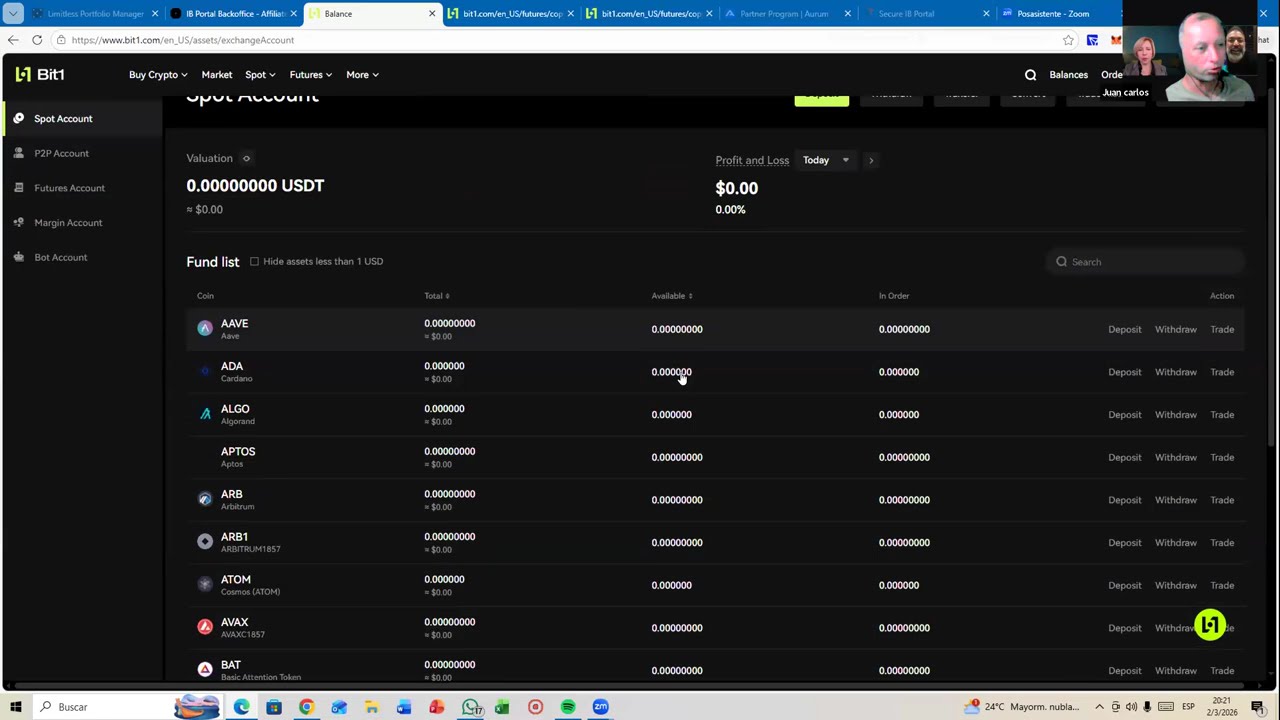Image resolution: width=1280 pixels, height=720 pixels.
Task: Open Balances in the header
Action: pyautogui.click(x=1068, y=75)
